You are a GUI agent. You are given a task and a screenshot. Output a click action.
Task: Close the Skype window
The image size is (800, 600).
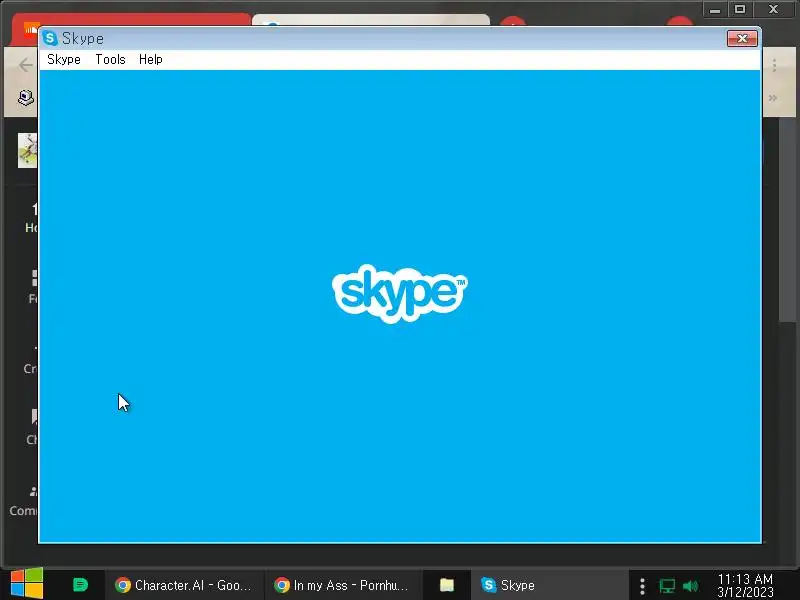pos(742,38)
